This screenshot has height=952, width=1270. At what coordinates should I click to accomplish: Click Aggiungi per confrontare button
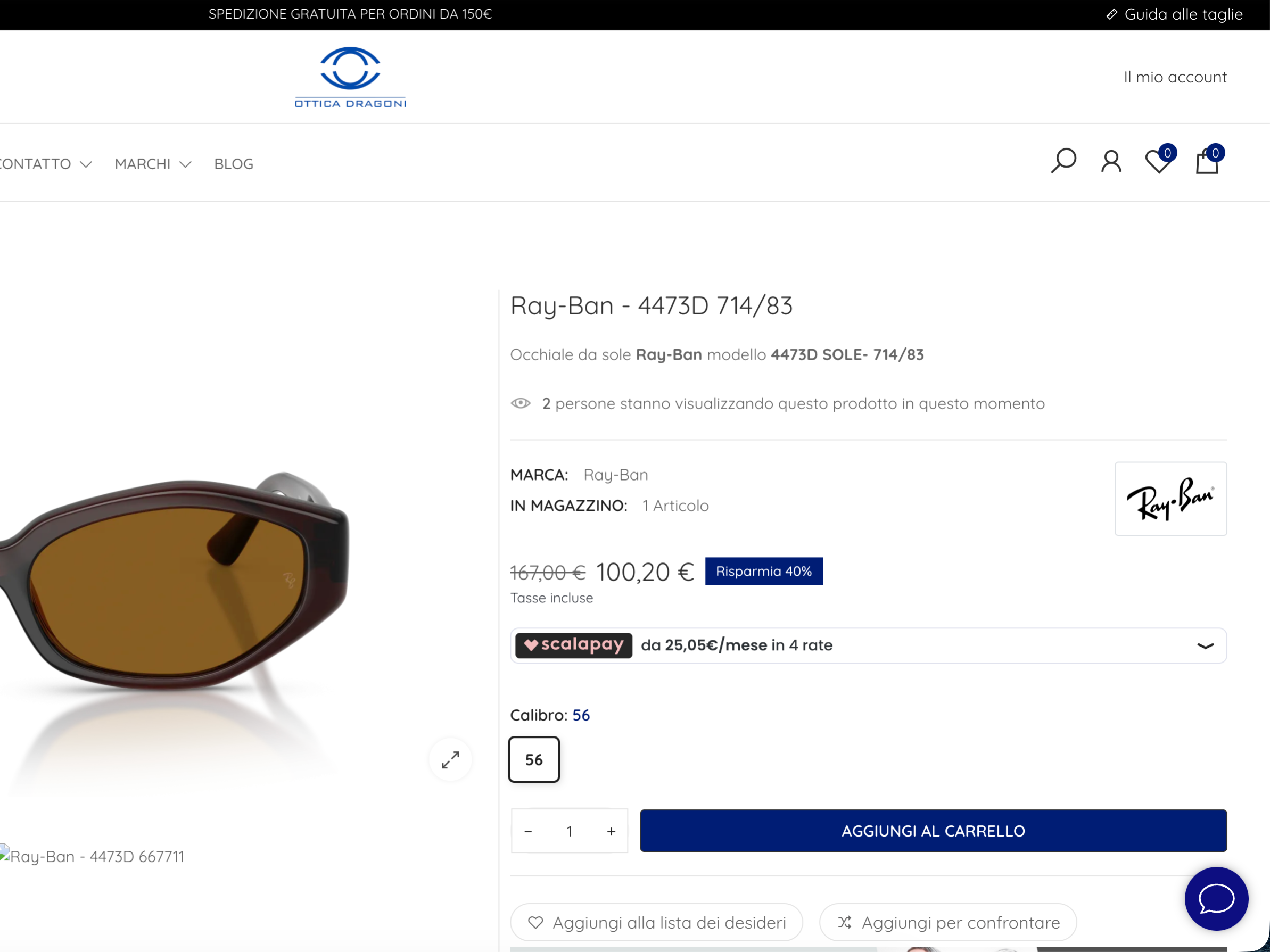(948, 923)
